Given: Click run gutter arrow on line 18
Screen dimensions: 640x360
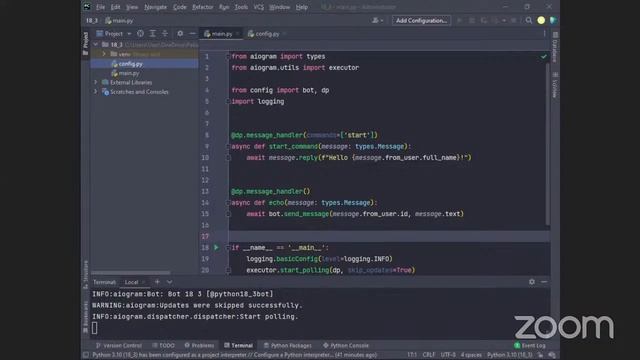Looking at the screenshot, I should pyautogui.click(x=216, y=247).
